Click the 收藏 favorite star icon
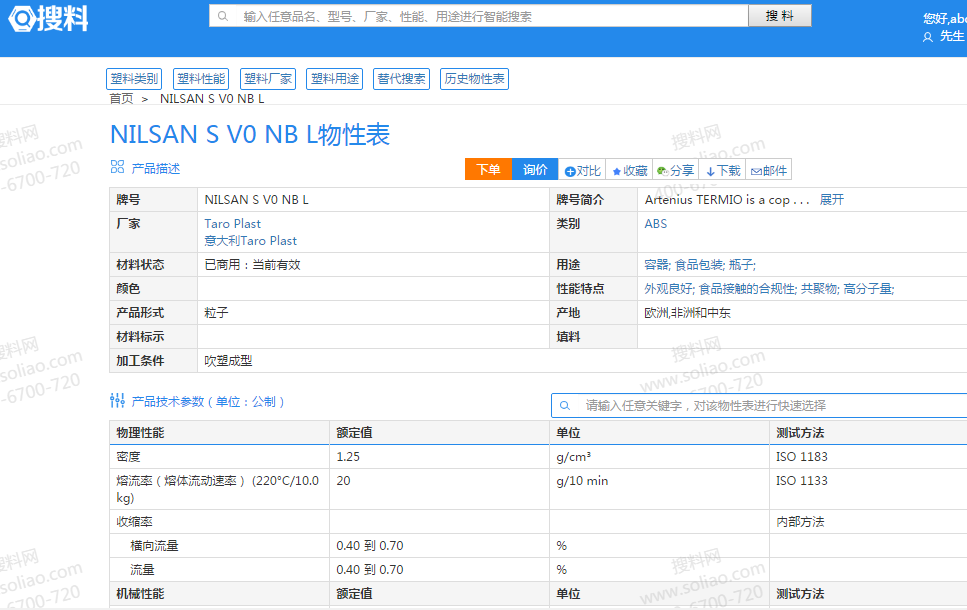The image size is (967, 610). [x=616, y=169]
